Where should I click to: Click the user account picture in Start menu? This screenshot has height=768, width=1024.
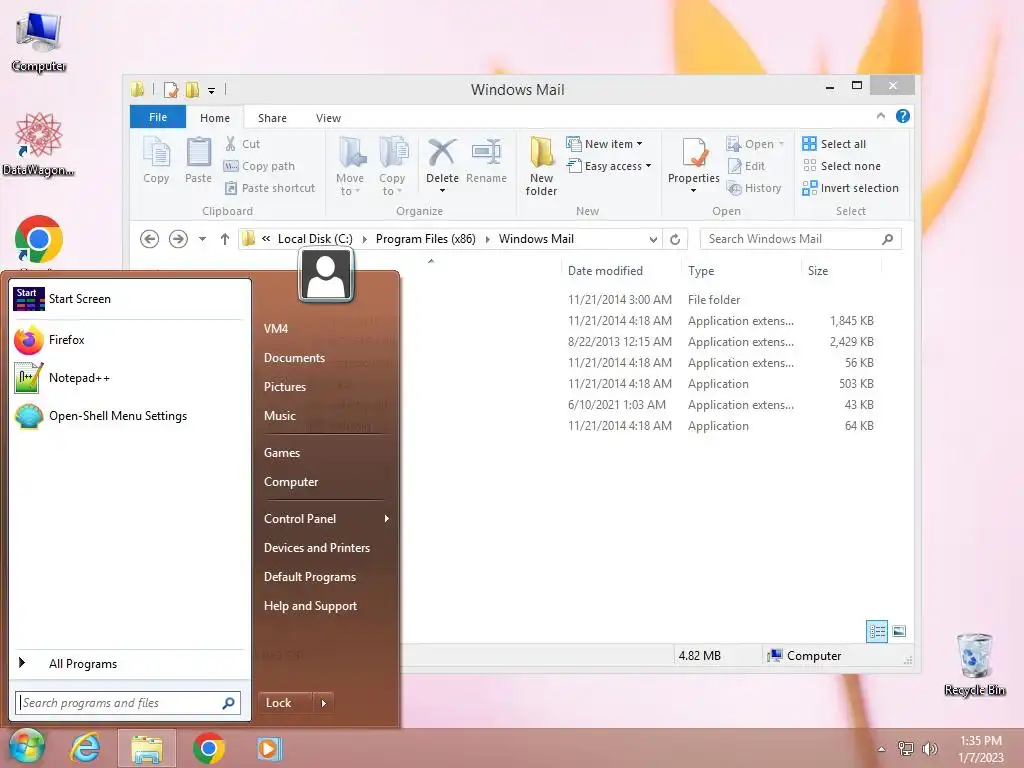click(326, 275)
